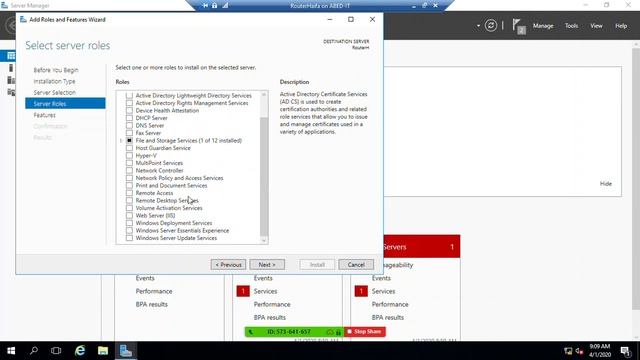The width and height of the screenshot is (640, 360).
Task: Click the Next button
Action: coord(267,264)
